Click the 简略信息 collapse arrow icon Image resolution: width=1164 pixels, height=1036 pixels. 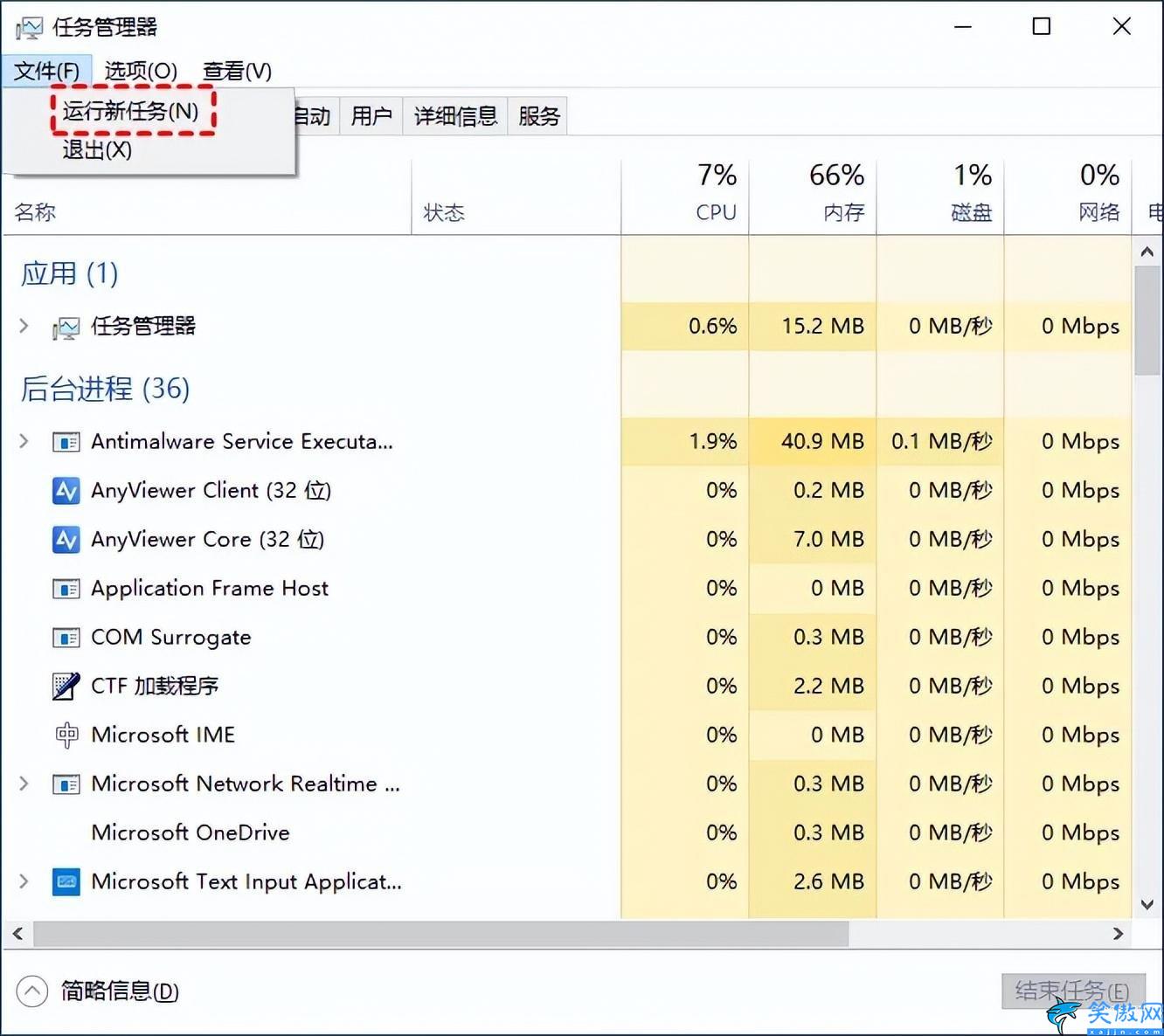(x=32, y=991)
